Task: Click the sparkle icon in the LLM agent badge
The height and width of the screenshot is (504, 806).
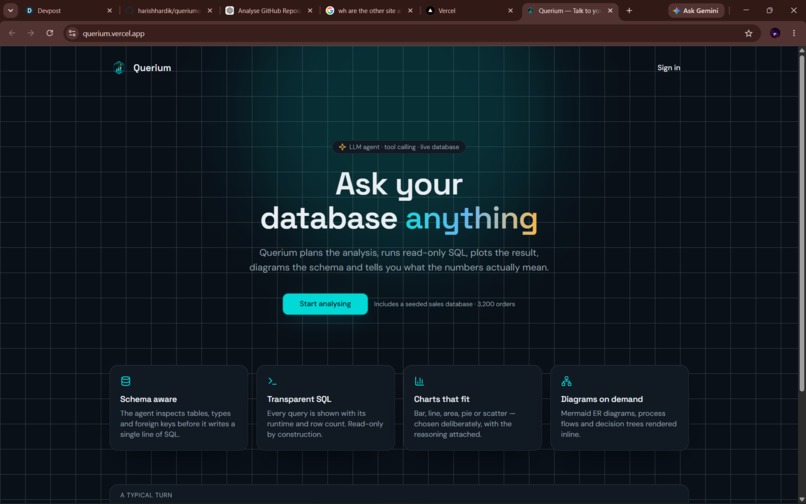Action: (342, 147)
